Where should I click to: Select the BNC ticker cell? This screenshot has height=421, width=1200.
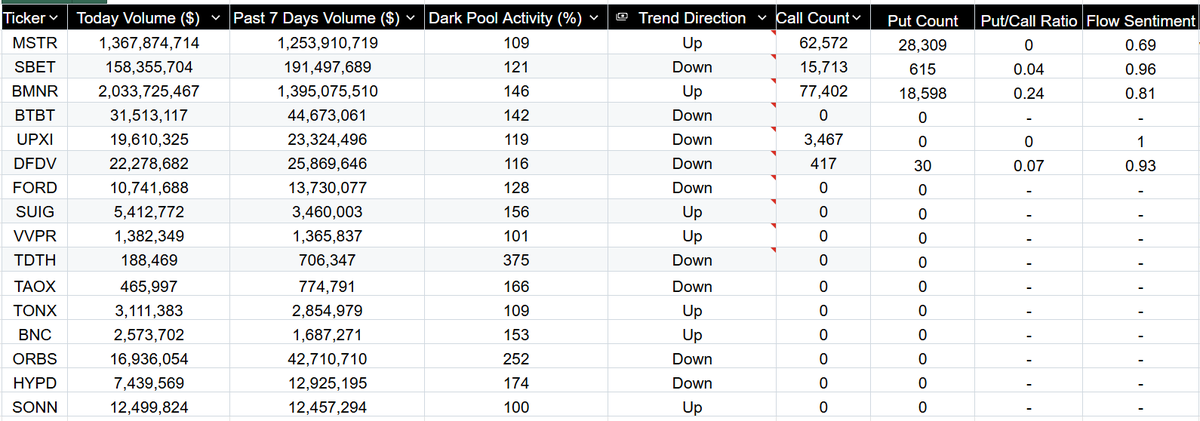click(x=35, y=334)
